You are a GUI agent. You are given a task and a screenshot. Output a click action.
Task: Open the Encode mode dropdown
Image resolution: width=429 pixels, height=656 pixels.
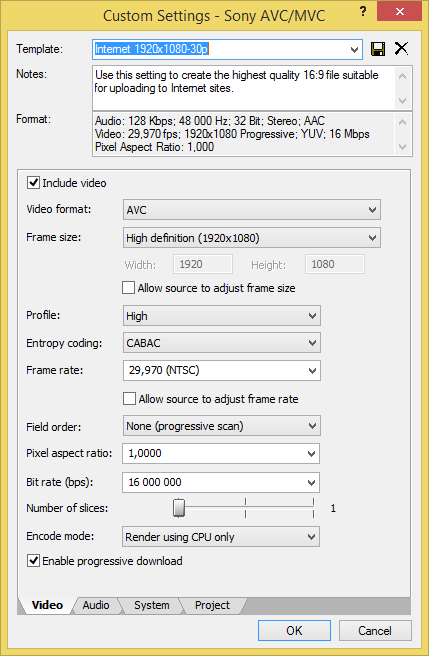pos(221,537)
